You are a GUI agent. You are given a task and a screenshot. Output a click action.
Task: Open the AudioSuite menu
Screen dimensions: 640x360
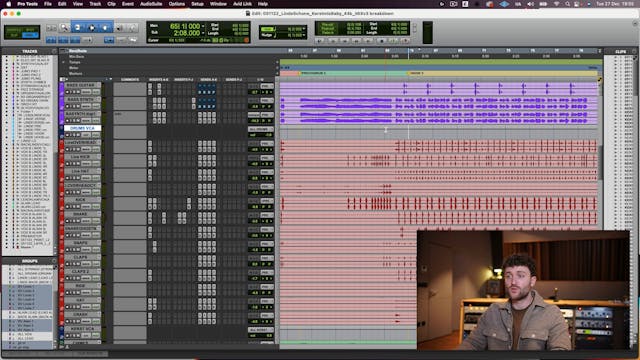click(151, 4)
